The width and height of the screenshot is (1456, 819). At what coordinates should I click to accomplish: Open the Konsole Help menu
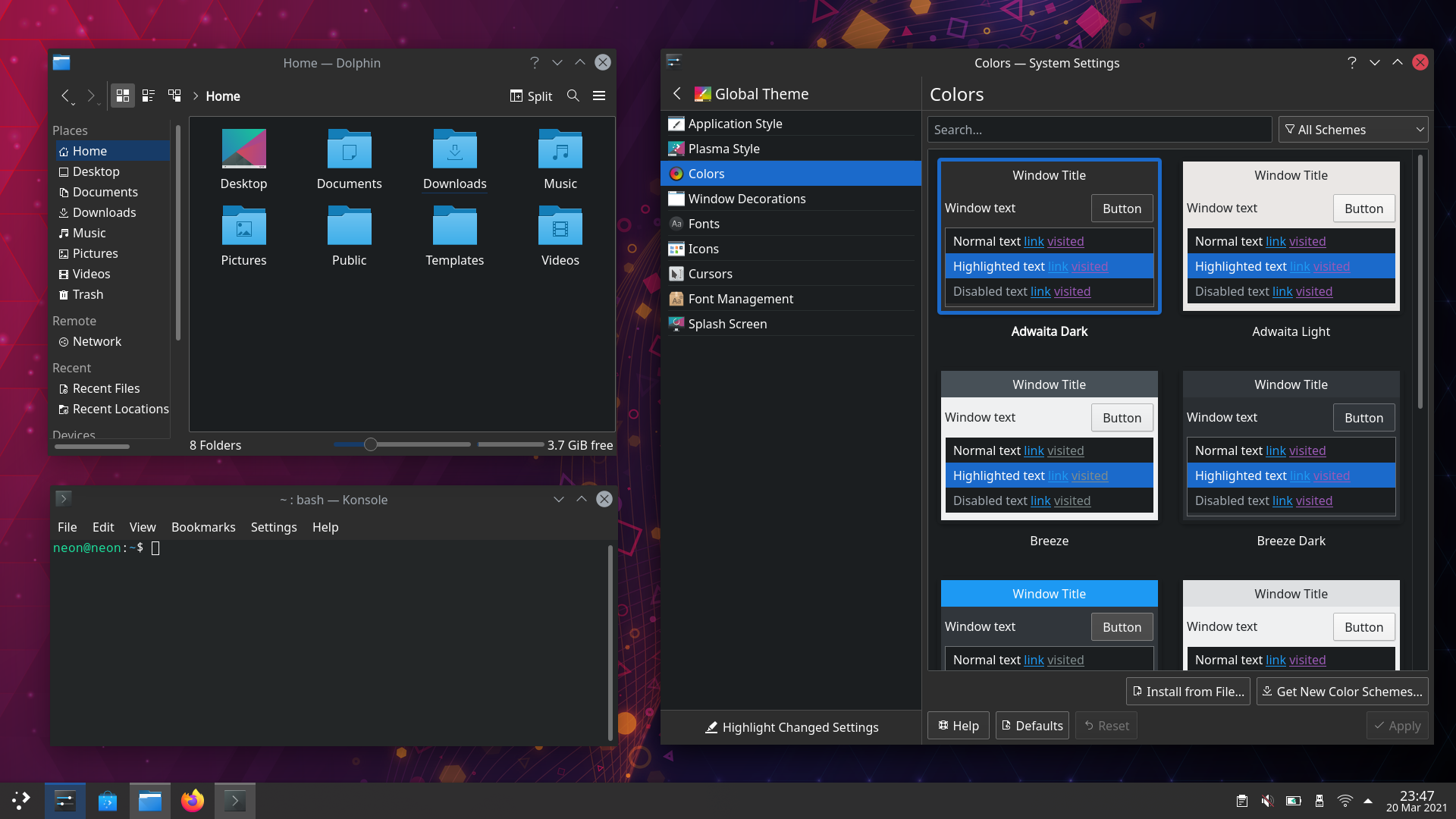[x=325, y=527]
